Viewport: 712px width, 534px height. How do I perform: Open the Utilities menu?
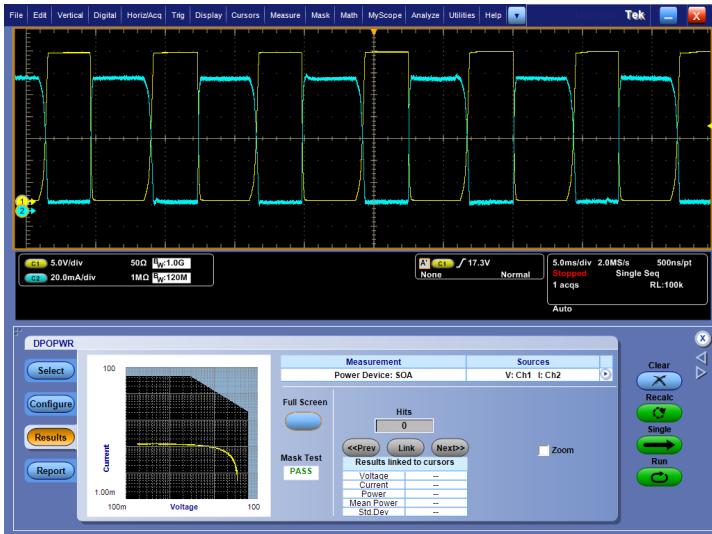[462, 15]
